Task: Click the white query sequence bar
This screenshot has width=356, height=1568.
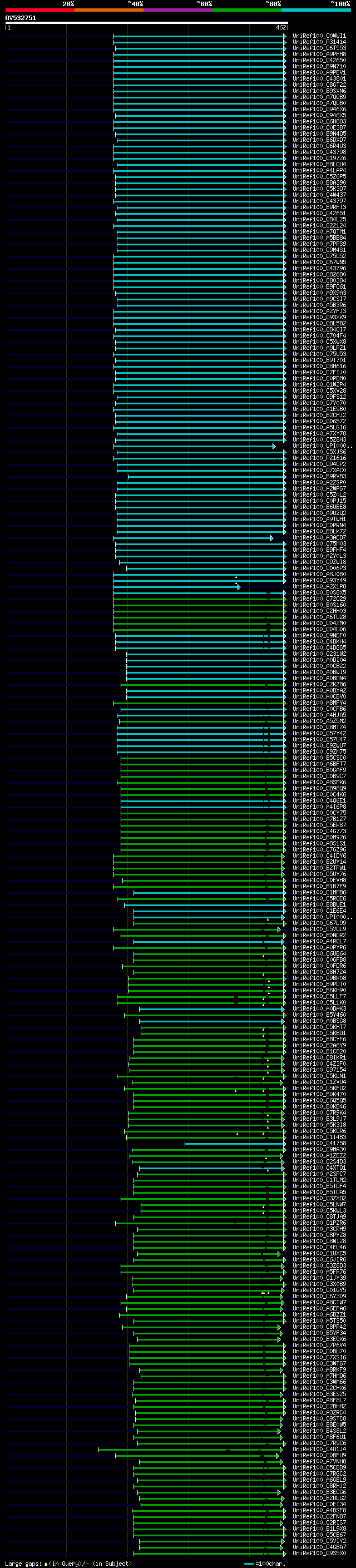Action: coord(147,22)
